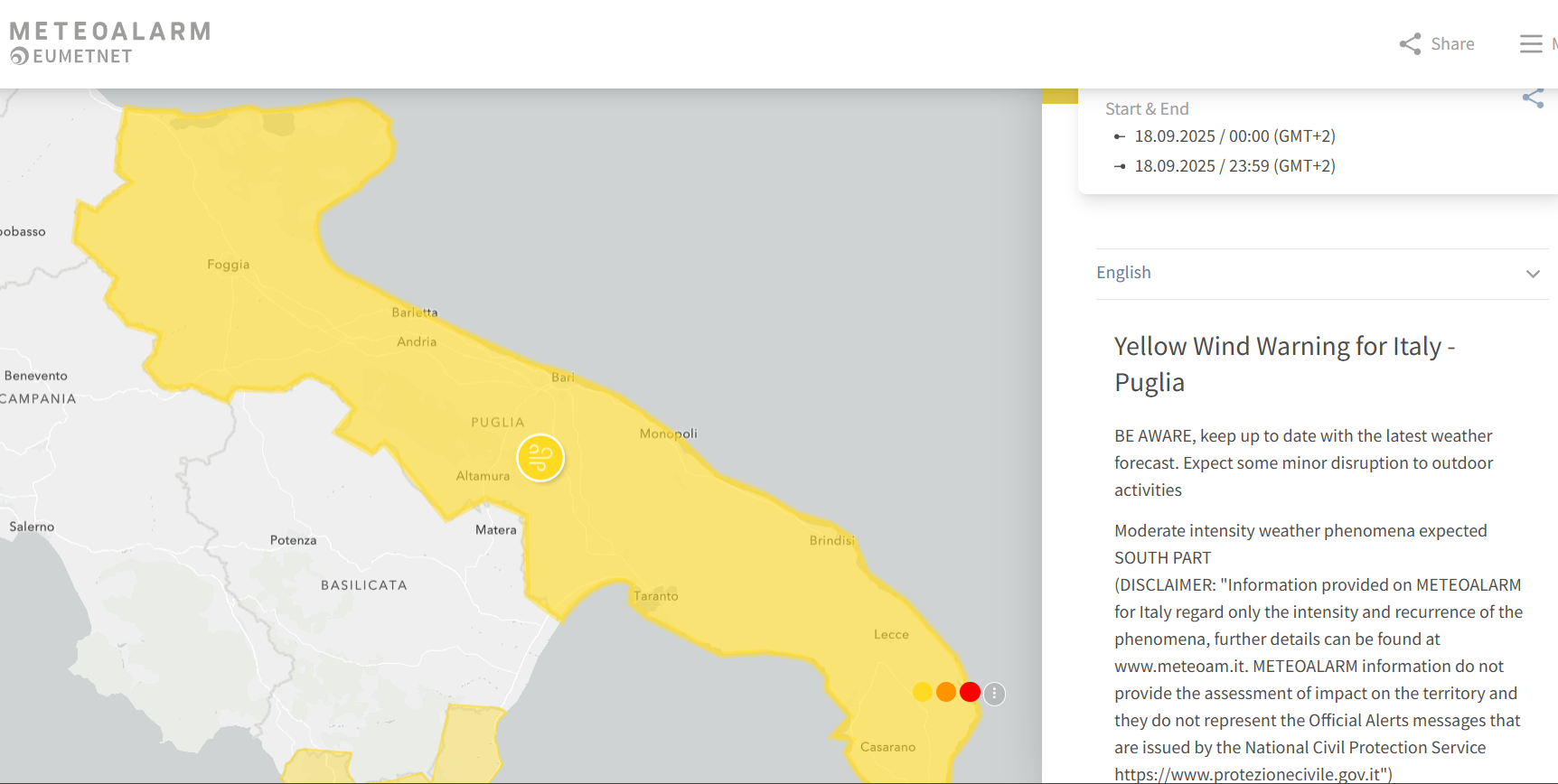1558x784 pixels.
Task: Click Foggia label on the map
Action: pyautogui.click(x=229, y=265)
